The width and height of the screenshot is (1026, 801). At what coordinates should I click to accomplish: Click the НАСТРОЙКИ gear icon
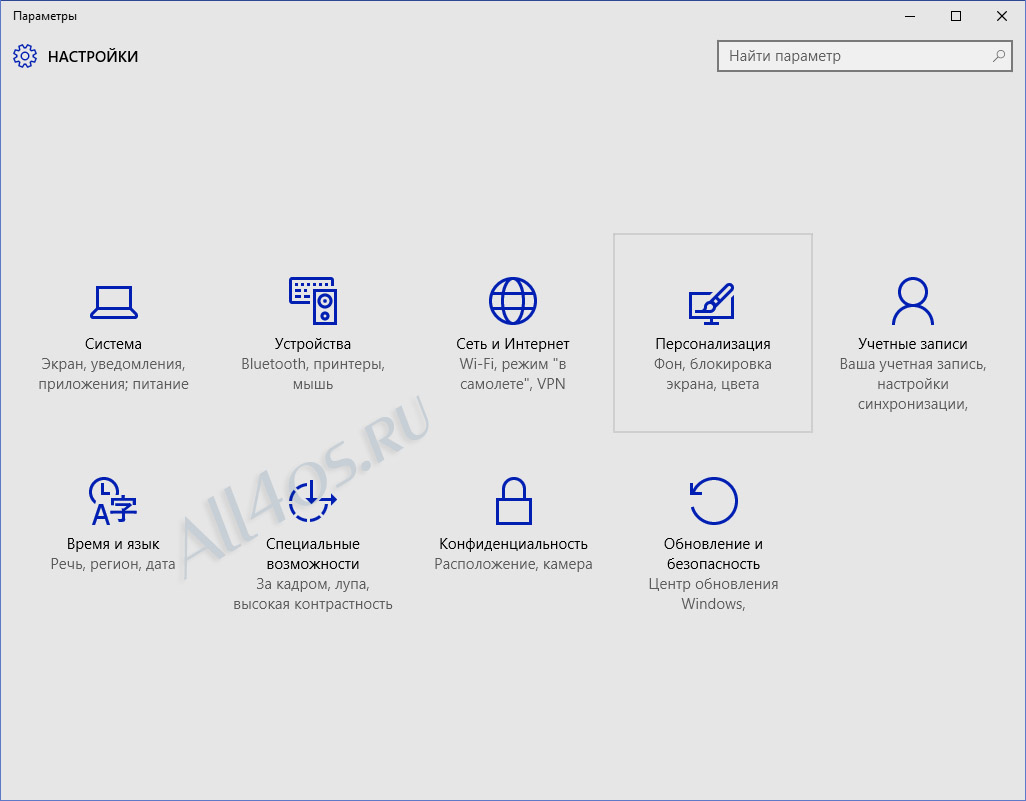click(x=25, y=56)
